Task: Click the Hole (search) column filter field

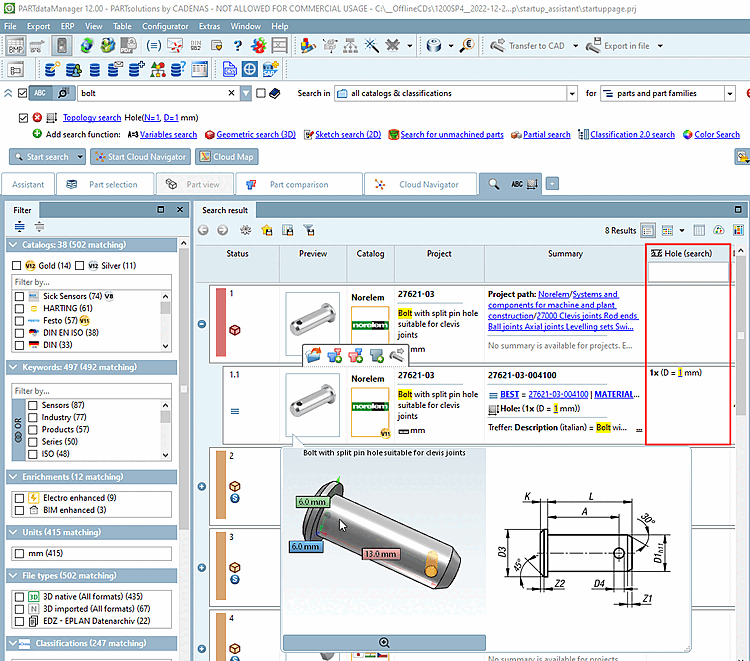Action: click(x=689, y=272)
